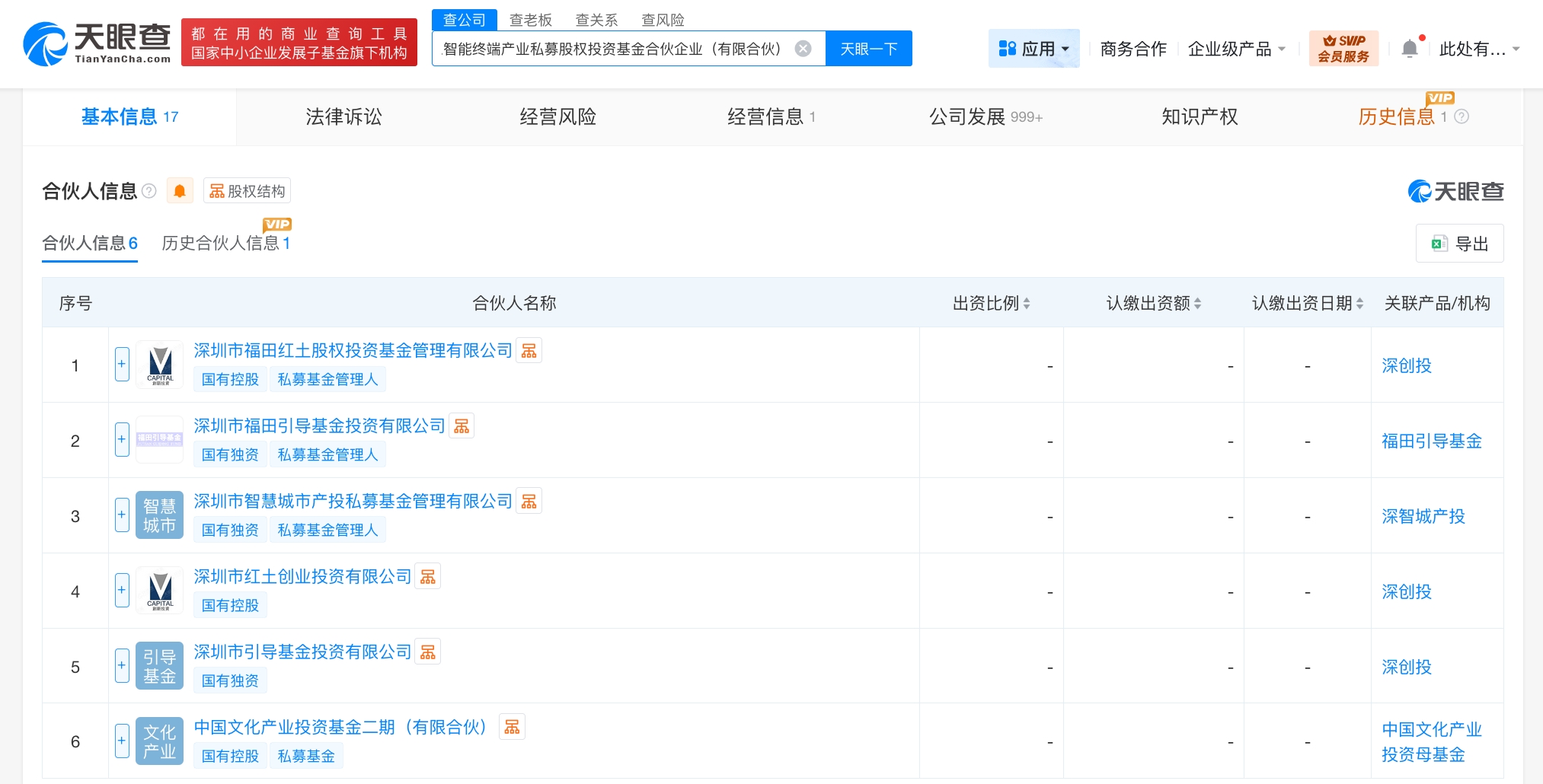
Task: Open the notification bell in the header
Action: 1410,49
